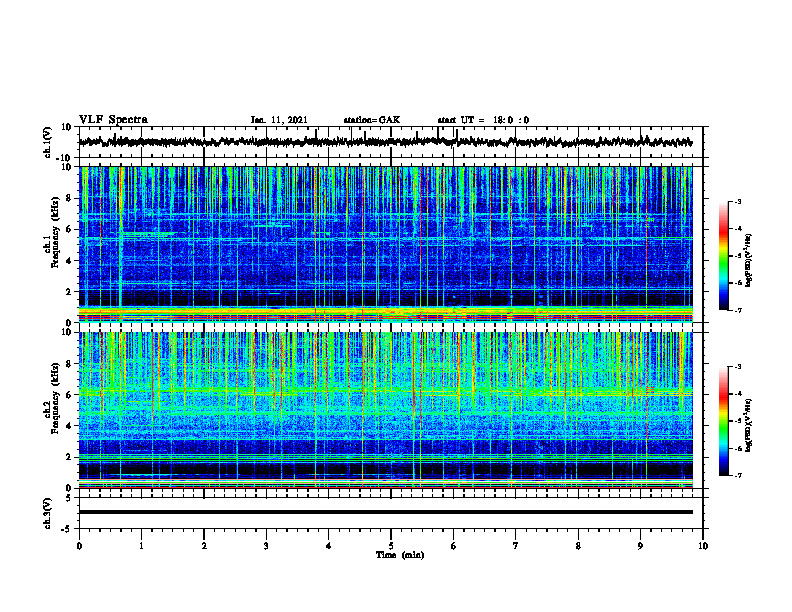The height and width of the screenshot is (612, 792).
Task: Click the "5" tick on ch.3(V) axis
Action: 69,498
